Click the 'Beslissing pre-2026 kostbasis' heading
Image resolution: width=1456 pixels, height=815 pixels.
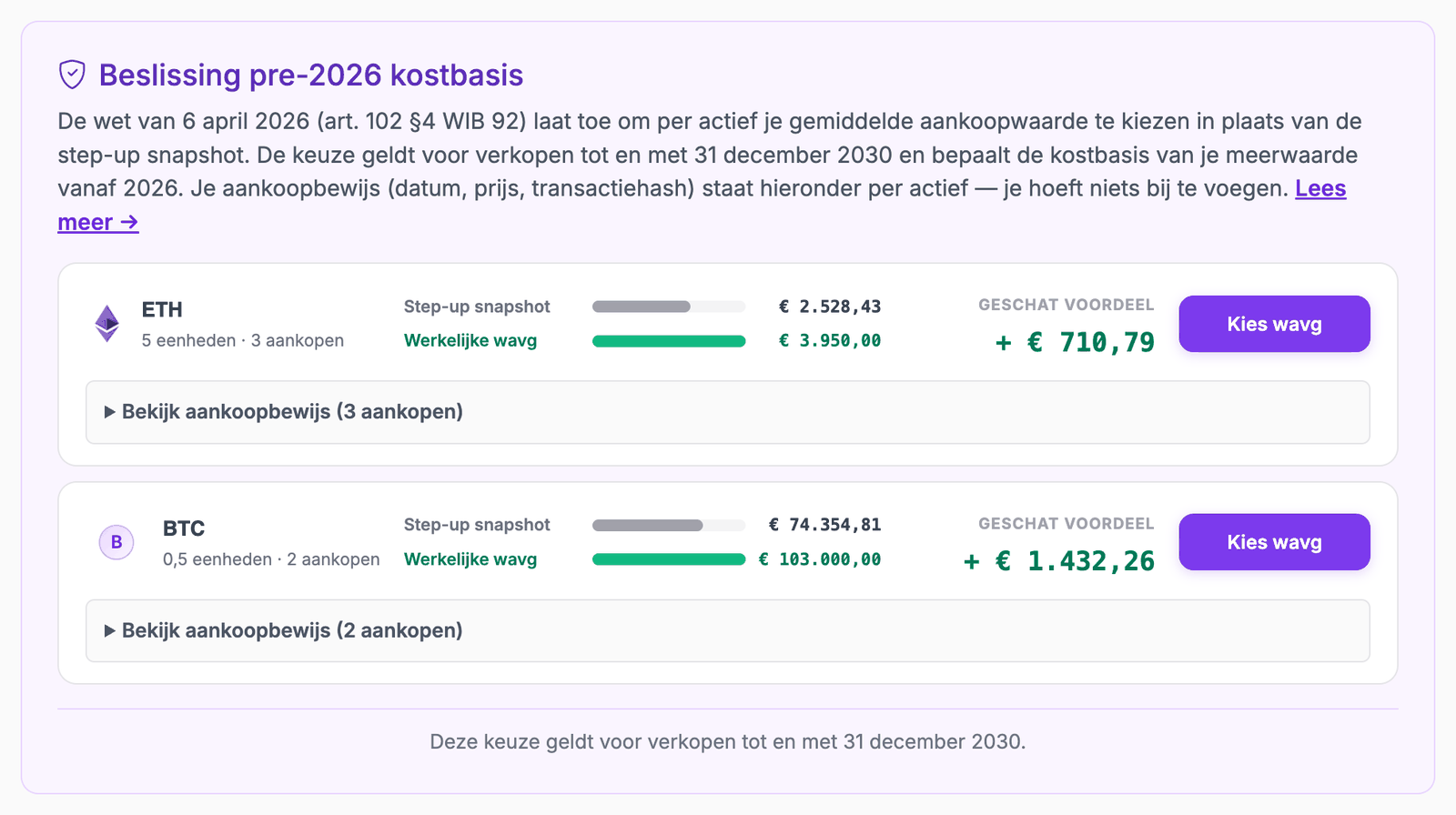click(311, 75)
